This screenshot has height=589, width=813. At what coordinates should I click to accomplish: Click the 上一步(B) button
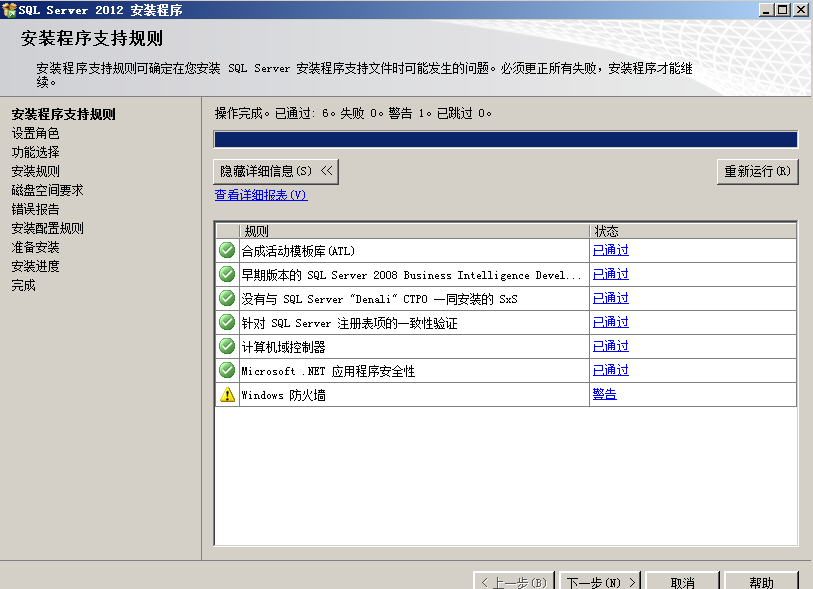click(514, 582)
